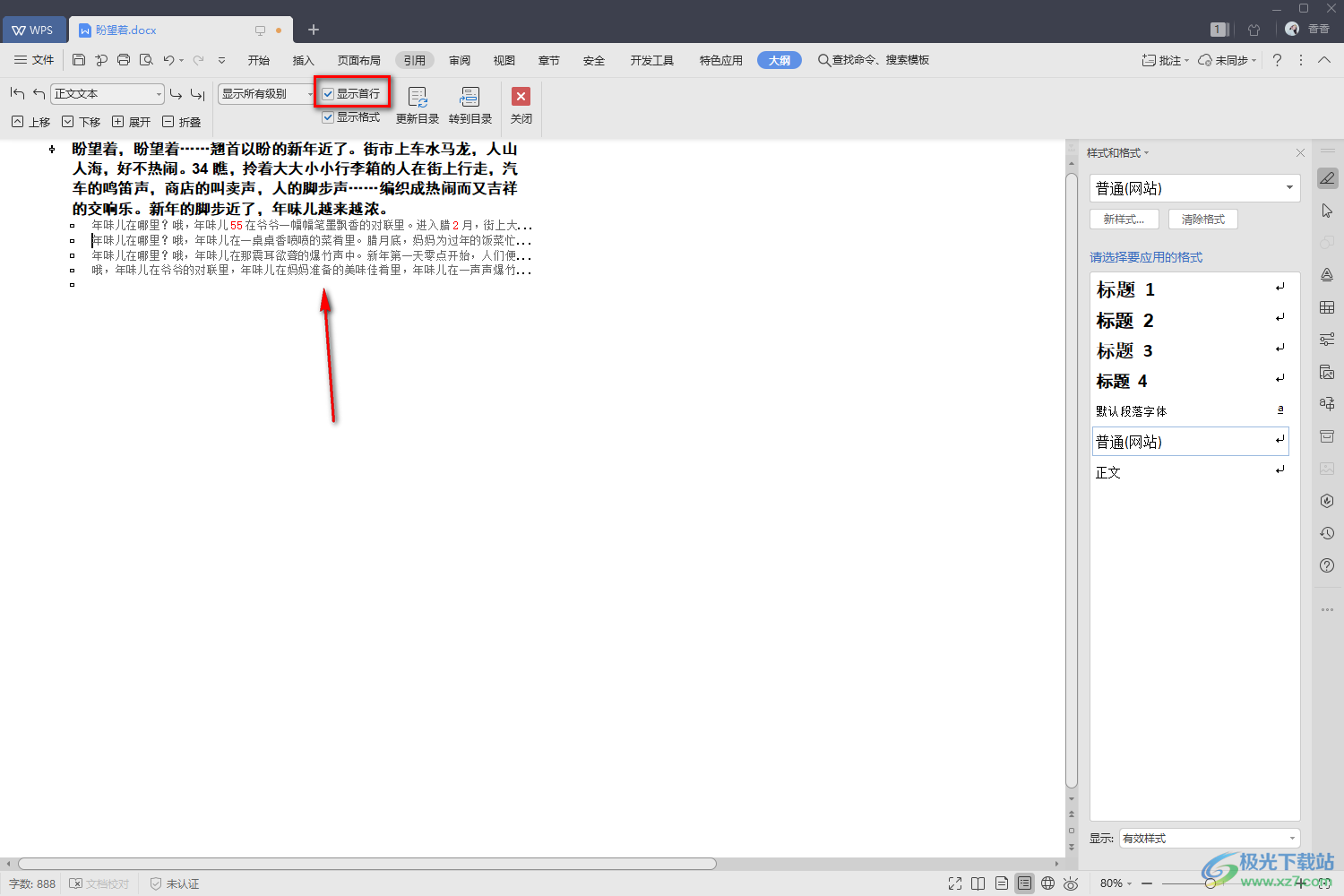Click the selection arrow sidebar icon
1344x896 pixels.
tap(1327, 211)
